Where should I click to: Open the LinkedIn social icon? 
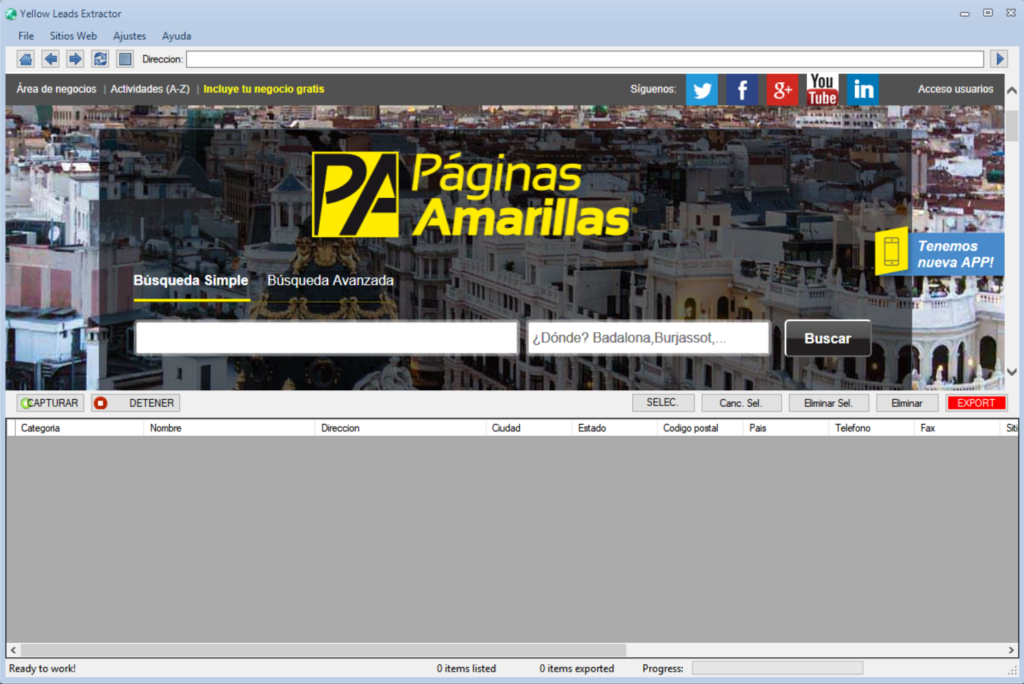pos(863,90)
